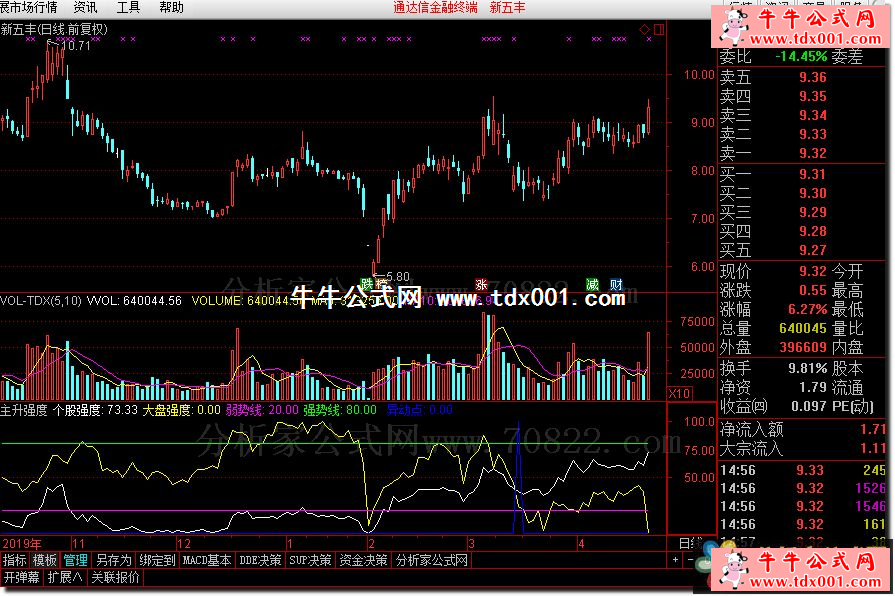Click the 收益(四) value 0.097
Screen dimensions: 895x596
point(809,406)
